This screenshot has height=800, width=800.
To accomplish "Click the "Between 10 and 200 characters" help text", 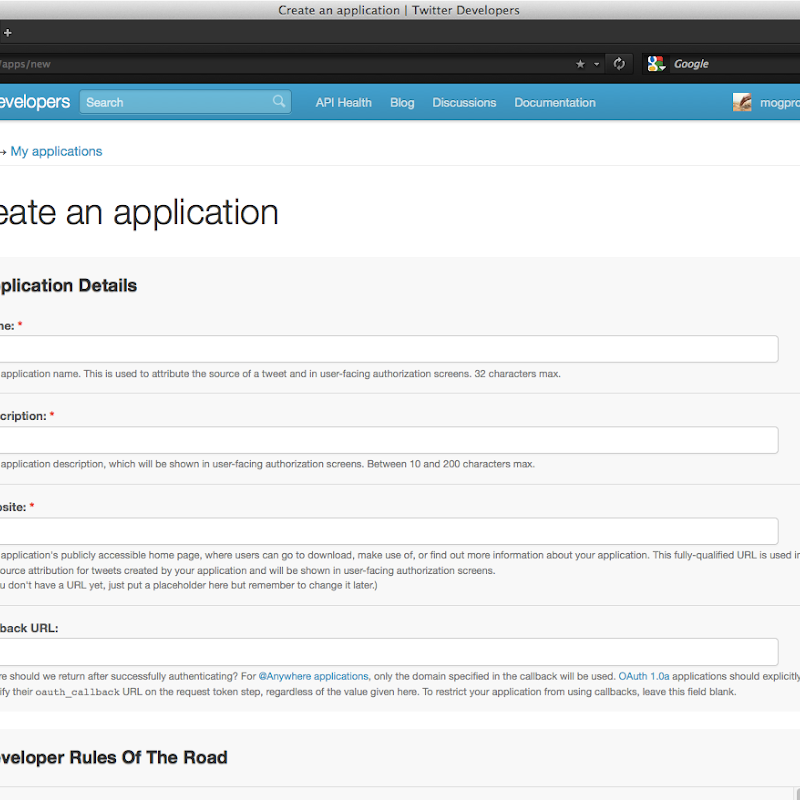I will (267, 464).
